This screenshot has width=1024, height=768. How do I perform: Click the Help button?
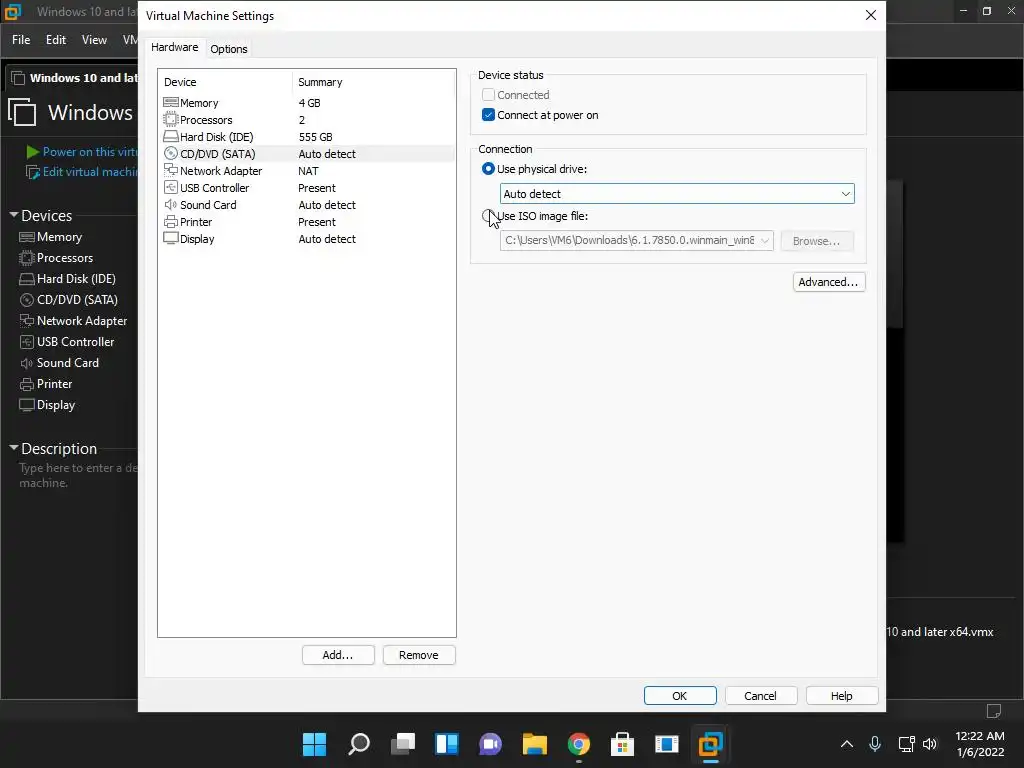pyautogui.click(x=842, y=696)
